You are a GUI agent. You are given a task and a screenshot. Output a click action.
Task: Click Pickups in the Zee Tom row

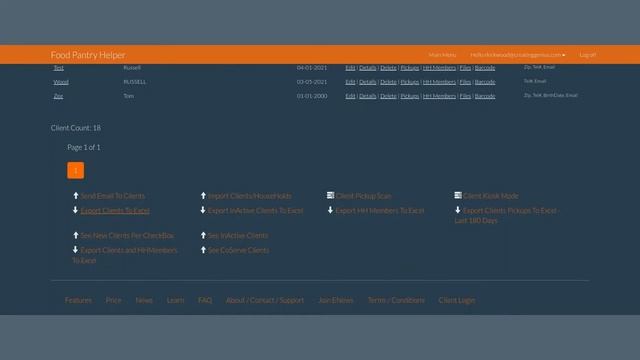coord(409,96)
